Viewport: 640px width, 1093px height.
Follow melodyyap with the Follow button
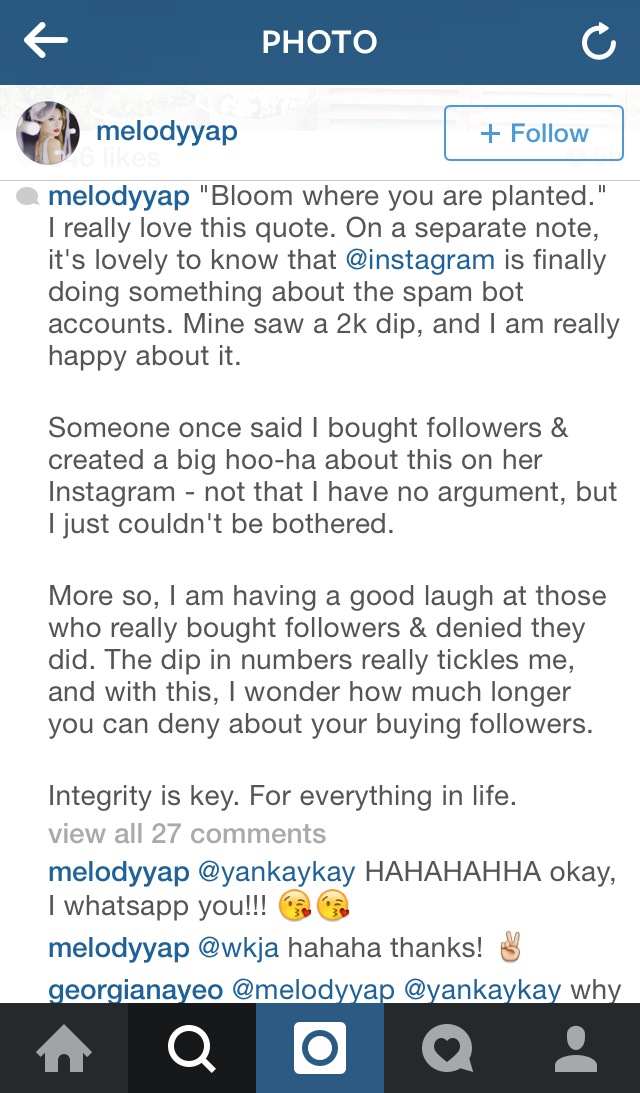pyautogui.click(x=534, y=133)
